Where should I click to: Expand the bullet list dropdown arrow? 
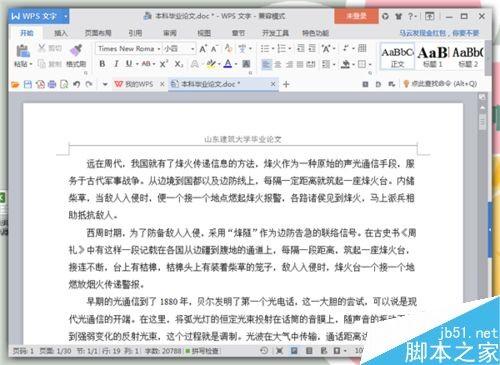273,49
